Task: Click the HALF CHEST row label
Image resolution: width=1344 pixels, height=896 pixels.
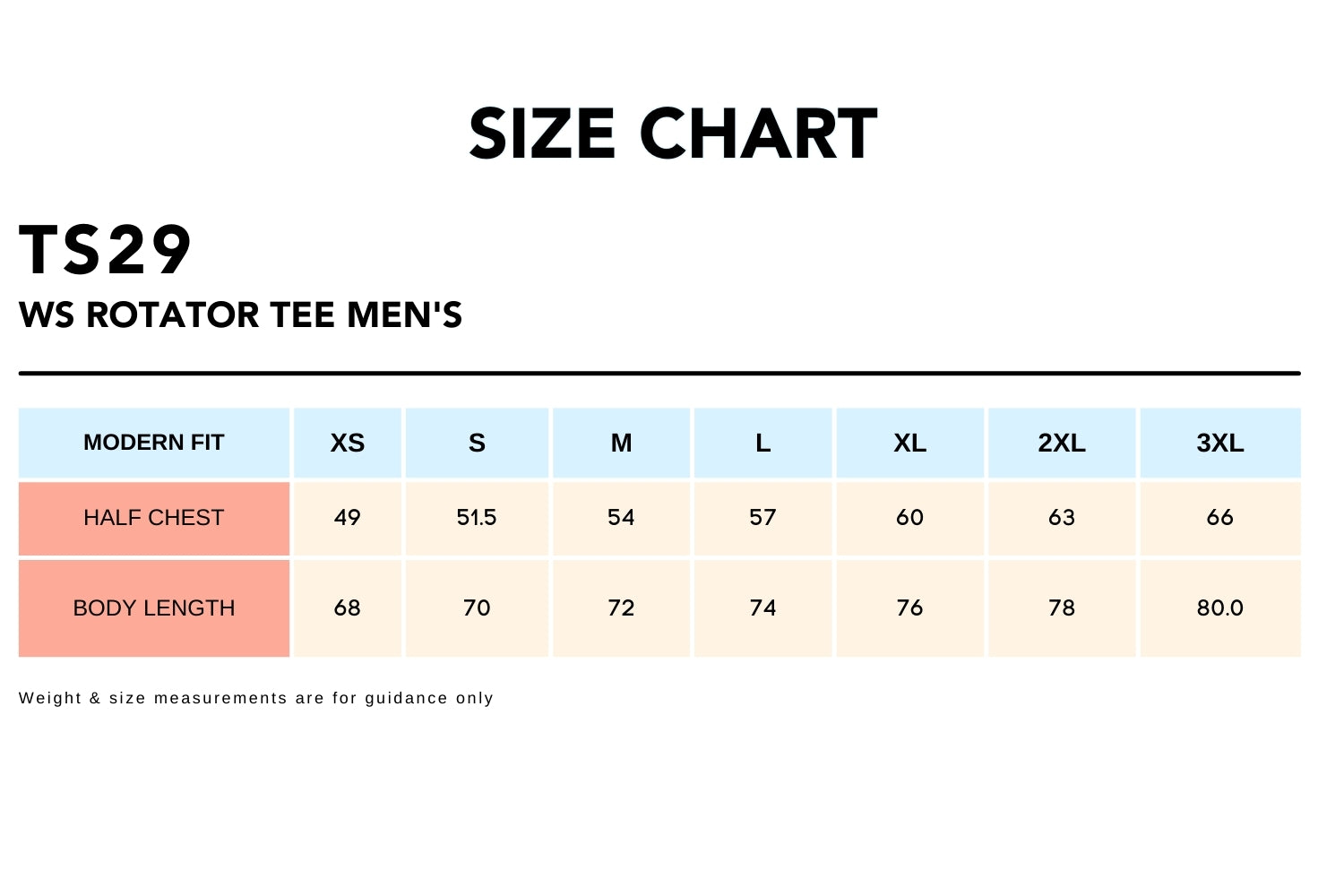Action: pyautogui.click(x=154, y=518)
